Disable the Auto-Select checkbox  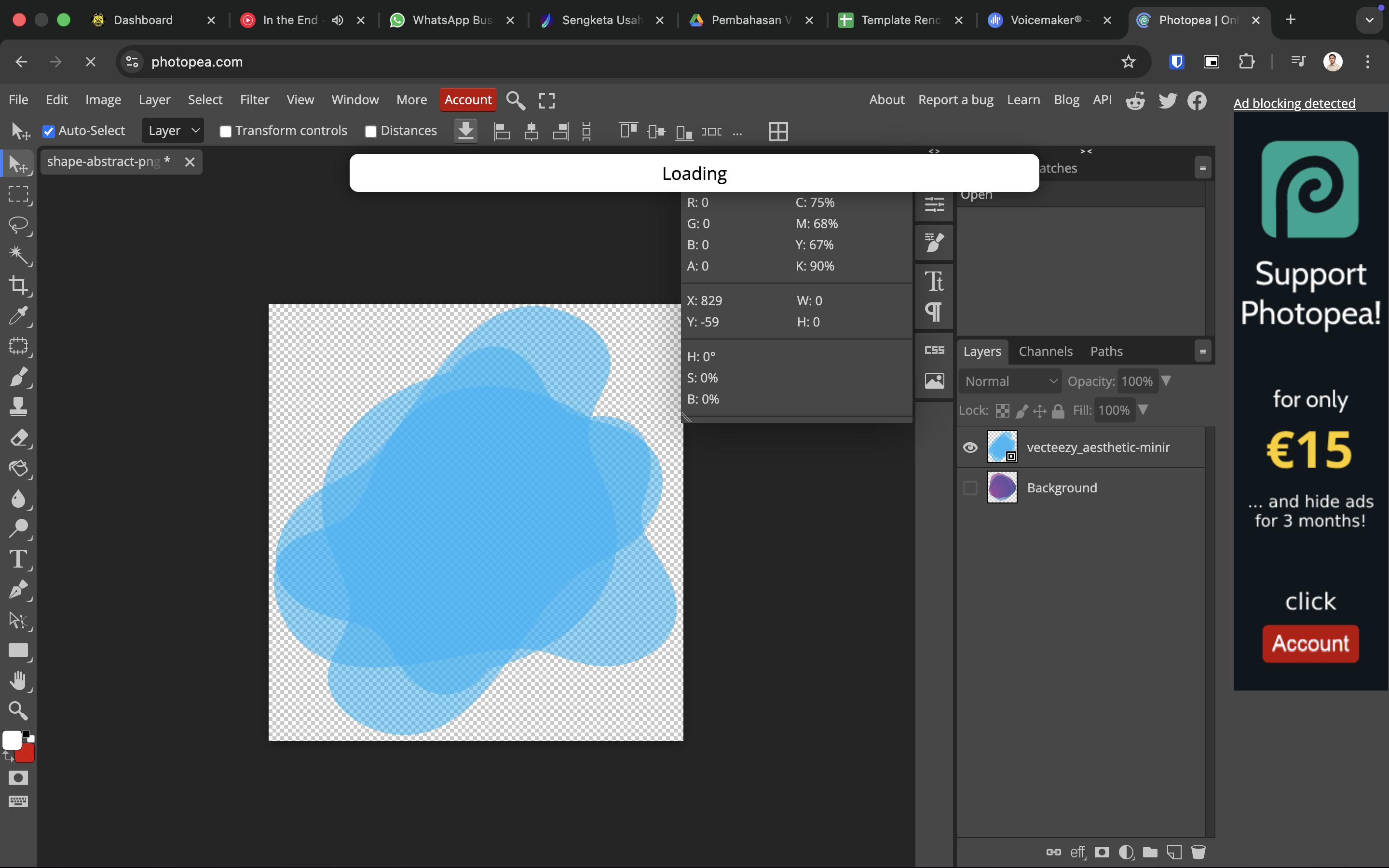click(49, 132)
